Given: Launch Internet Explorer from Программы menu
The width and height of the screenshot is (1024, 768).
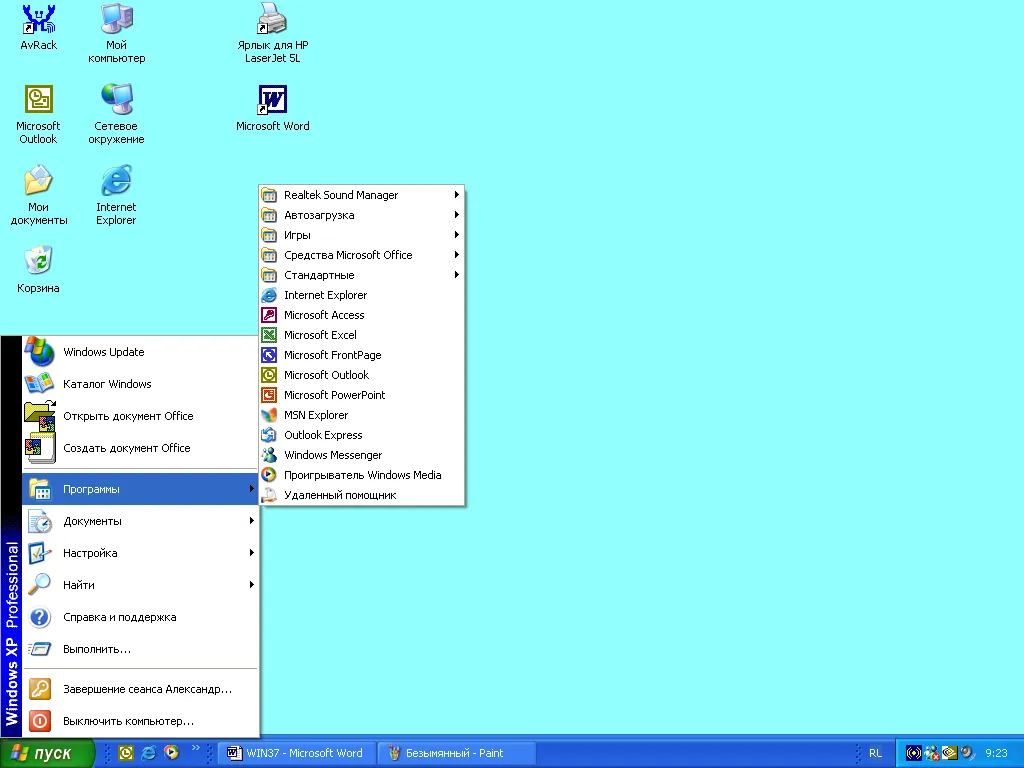Looking at the screenshot, I should point(362,295).
